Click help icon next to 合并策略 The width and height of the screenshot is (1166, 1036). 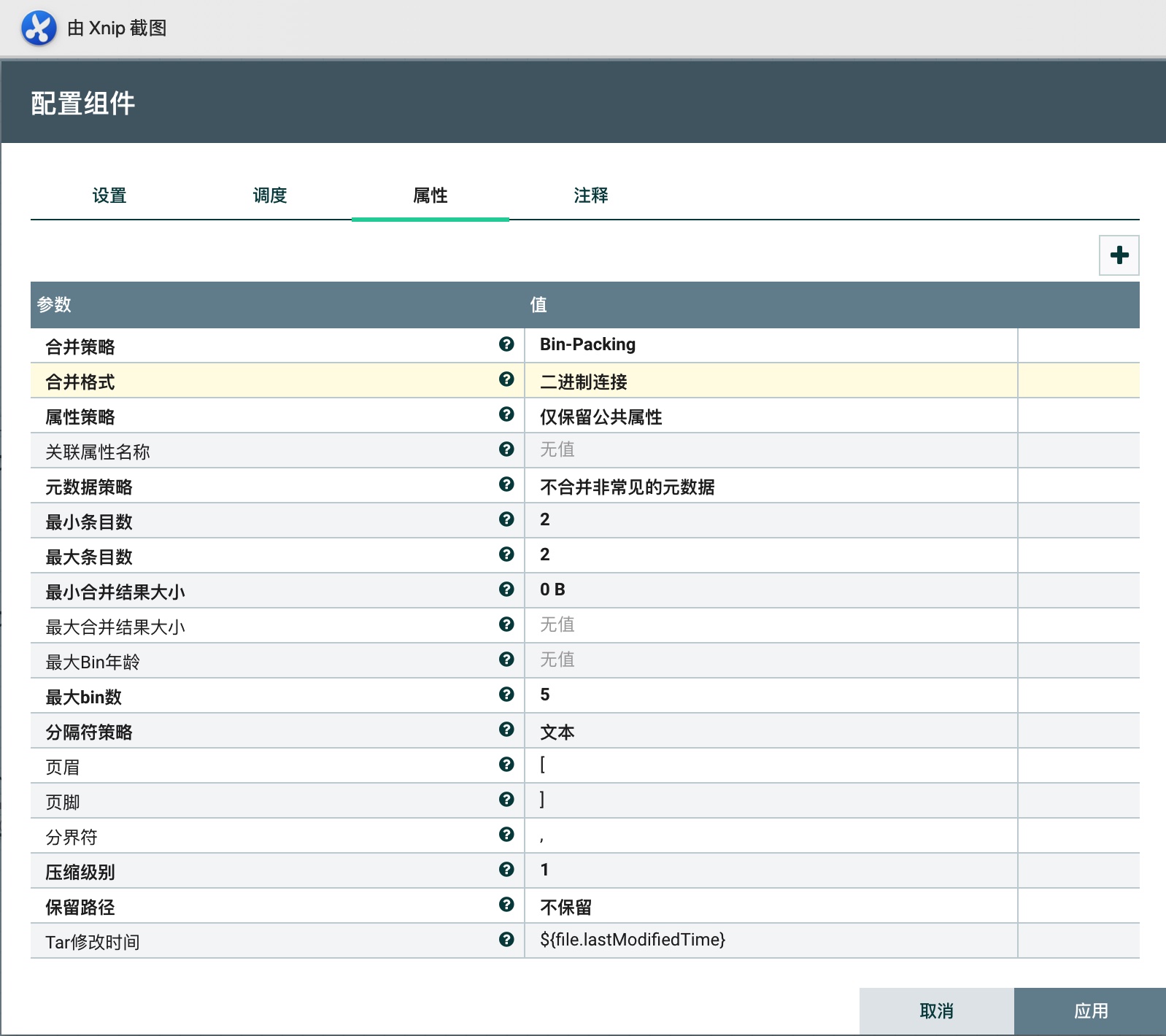pyautogui.click(x=506, y=344)
